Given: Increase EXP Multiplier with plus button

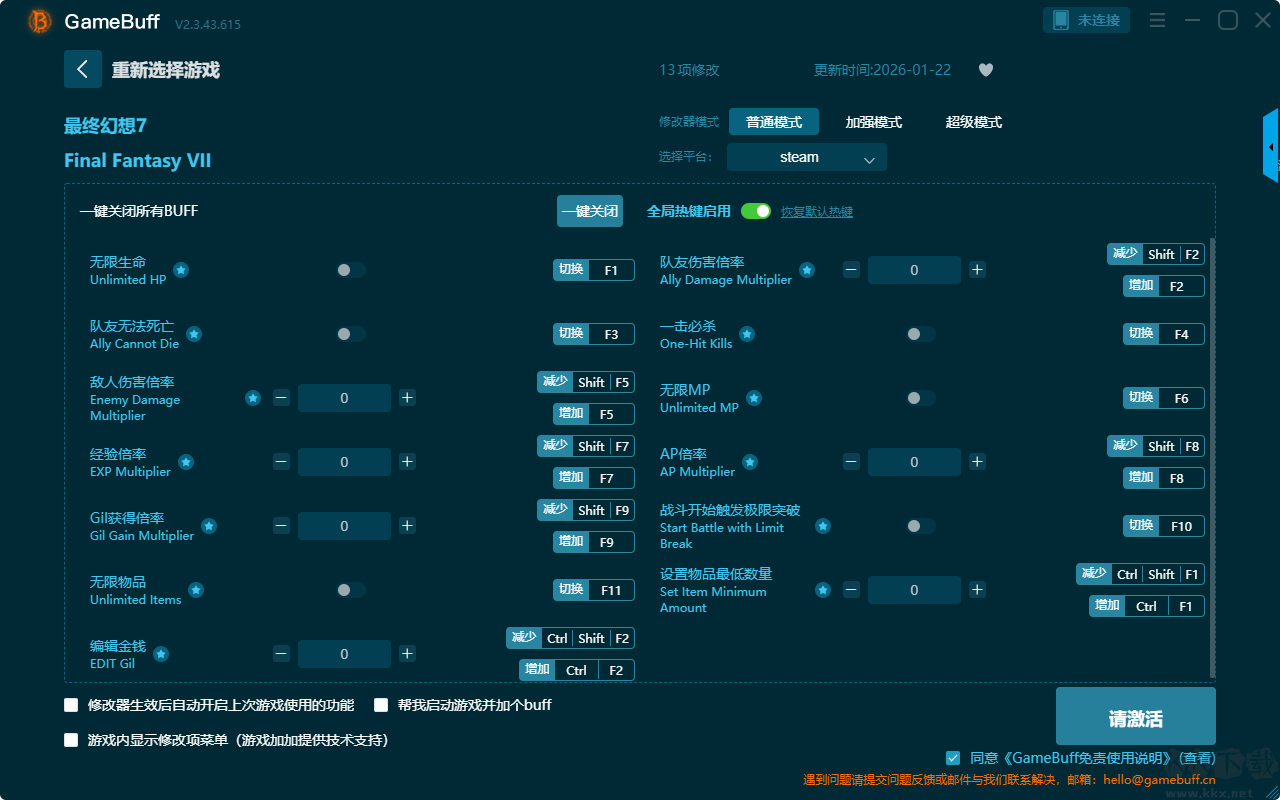Looking at the screenshot, I should coord(407,462).
